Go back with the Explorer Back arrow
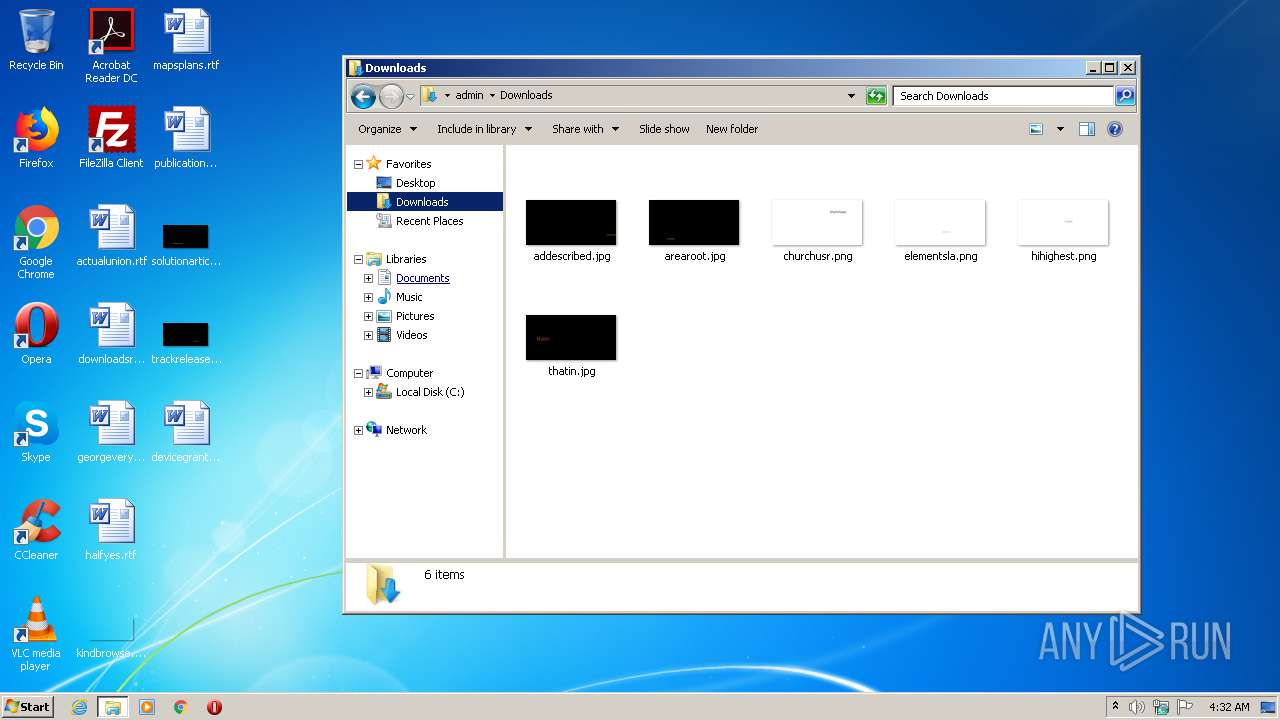 [364, 96]
